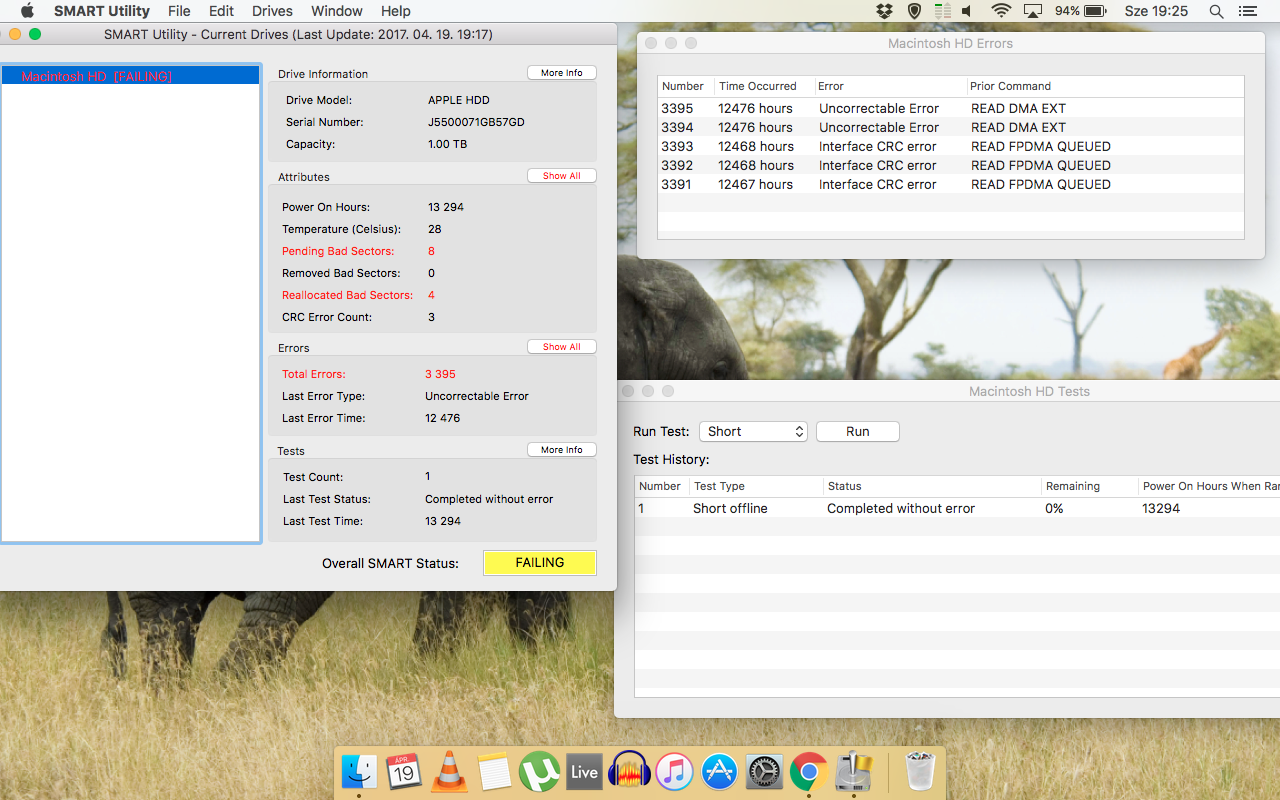
Task: Open System Preferences from the Dock
Action: [764, 771]
